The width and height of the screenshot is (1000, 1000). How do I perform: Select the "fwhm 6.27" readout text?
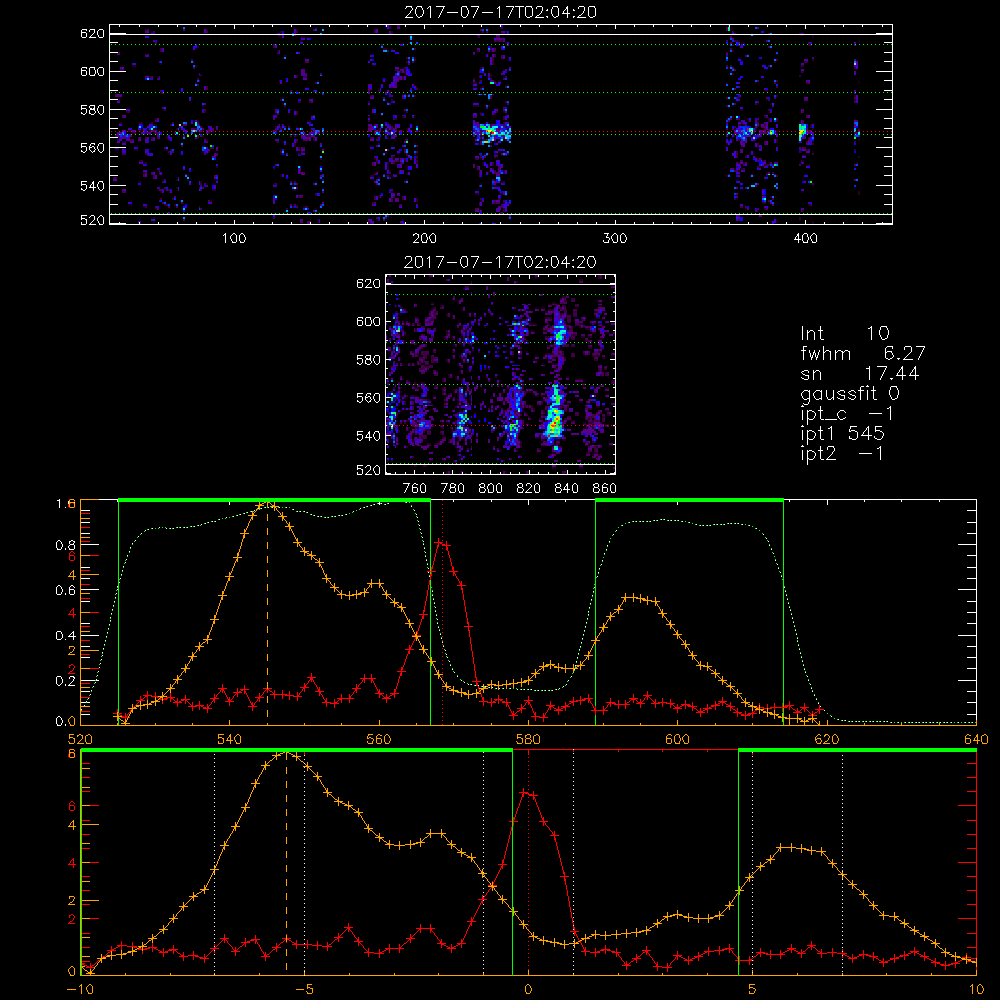[x=862, y=353]
